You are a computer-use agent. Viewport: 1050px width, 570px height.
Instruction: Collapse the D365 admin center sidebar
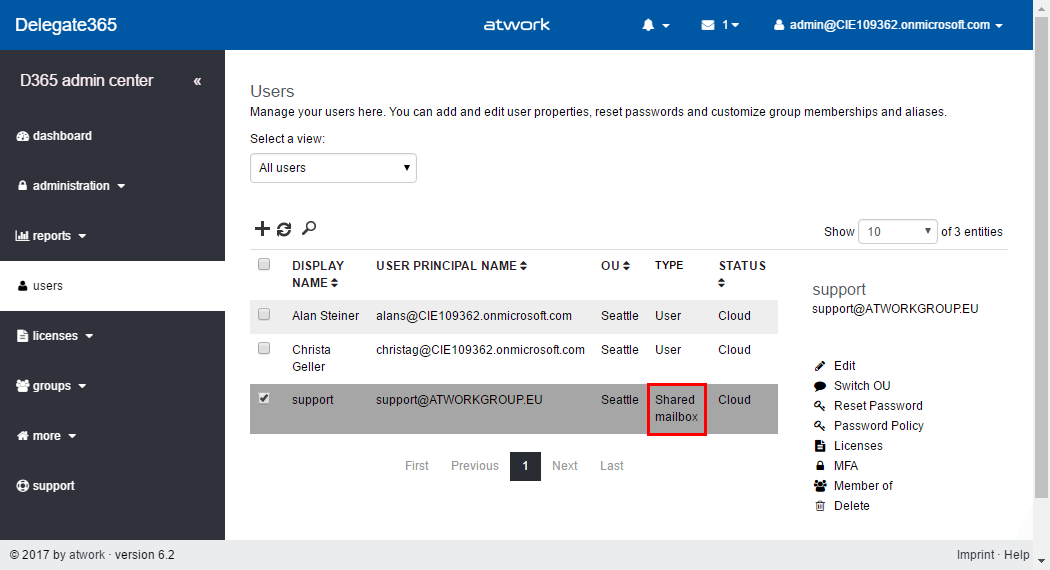pos(197,81)
